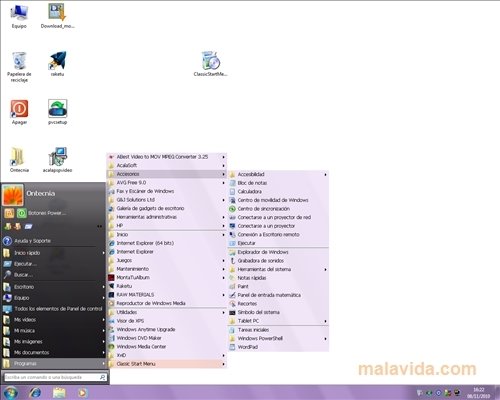
Task: Select the Accesorios folder entry
Action: (167, 174)
